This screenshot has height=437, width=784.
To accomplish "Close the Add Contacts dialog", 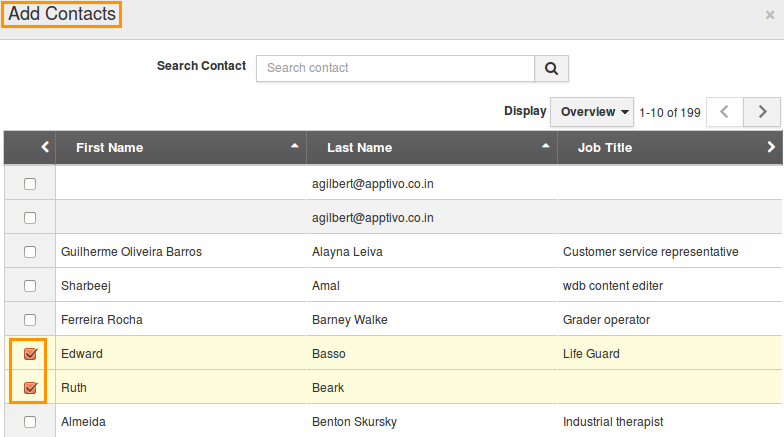I will tap(770, 15).
